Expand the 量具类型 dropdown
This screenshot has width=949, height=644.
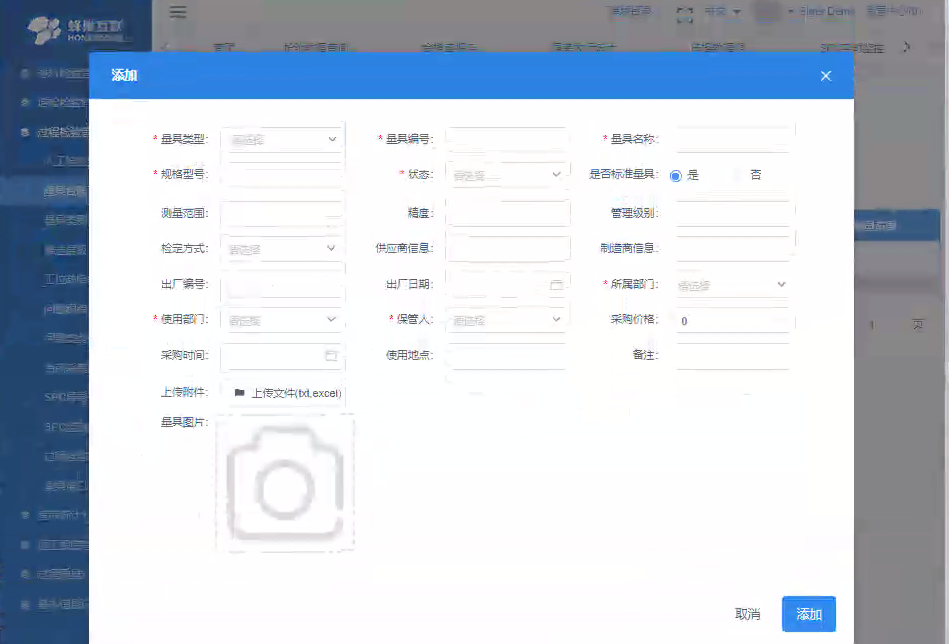(282, 139)
